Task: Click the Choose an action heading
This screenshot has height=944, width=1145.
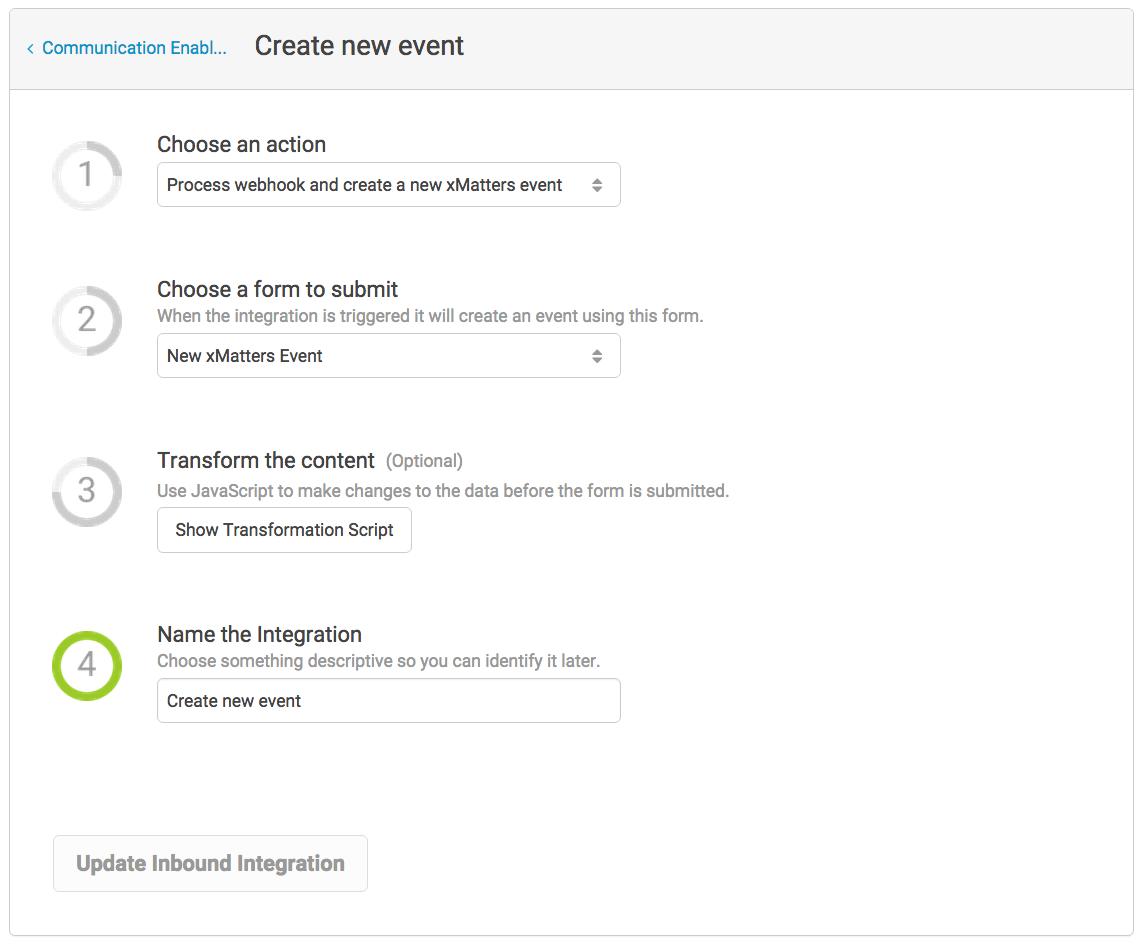Action: point(242,145)
